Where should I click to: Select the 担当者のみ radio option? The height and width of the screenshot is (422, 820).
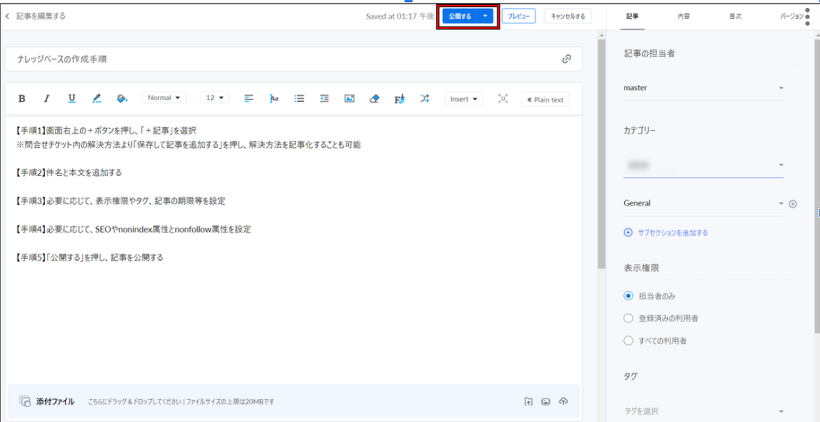coord(628,296)
